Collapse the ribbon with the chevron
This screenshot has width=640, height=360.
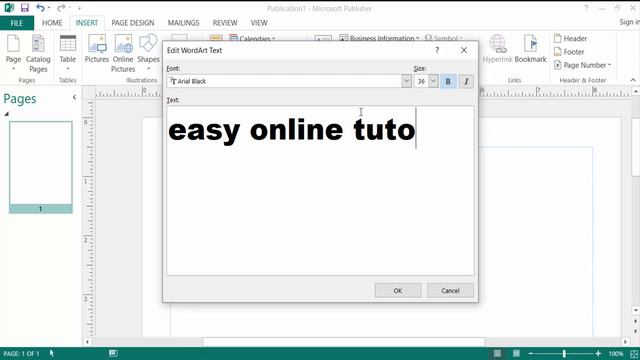(633, 80)
